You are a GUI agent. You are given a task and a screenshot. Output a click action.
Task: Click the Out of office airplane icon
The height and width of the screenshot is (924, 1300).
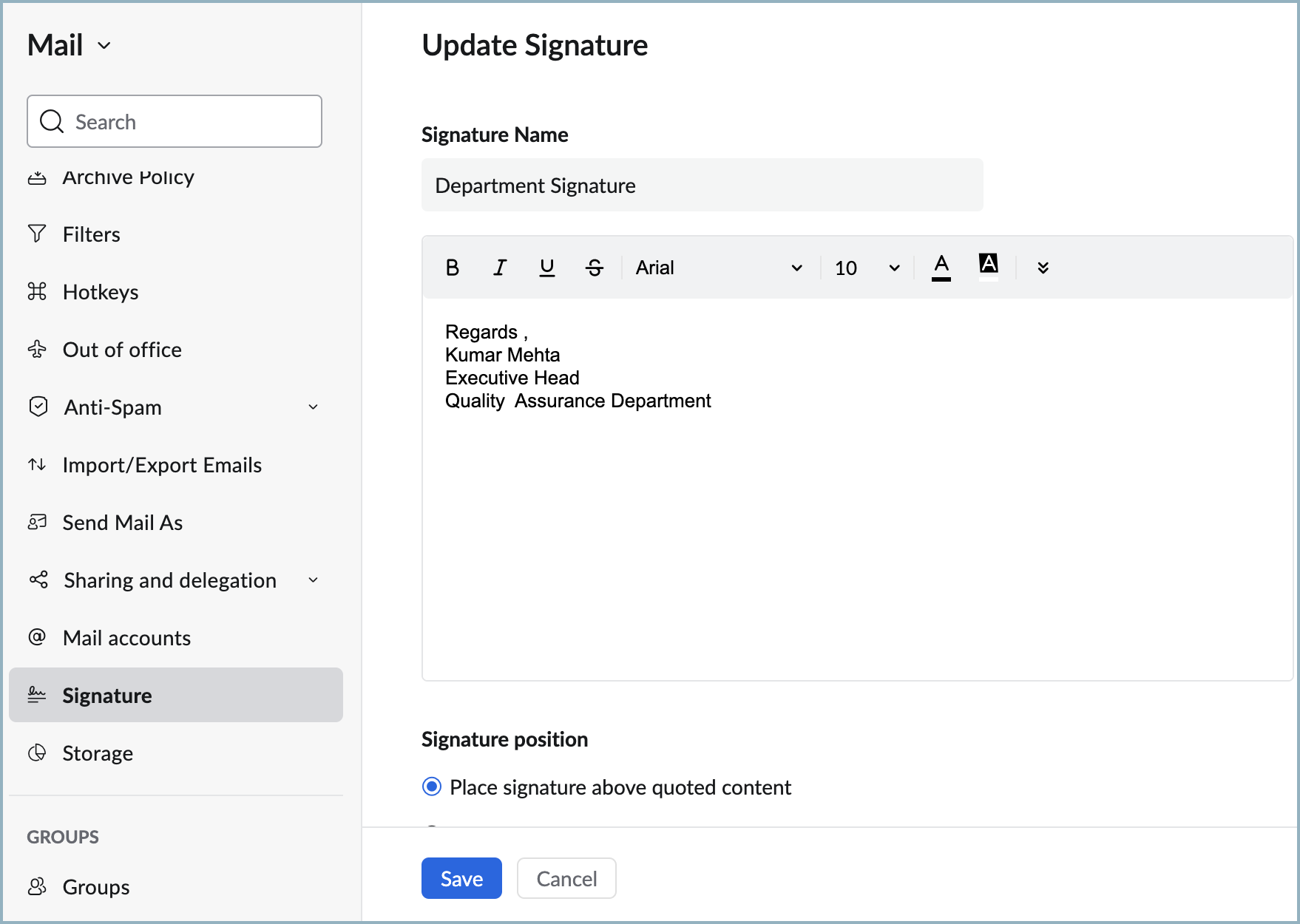[37, 350]
